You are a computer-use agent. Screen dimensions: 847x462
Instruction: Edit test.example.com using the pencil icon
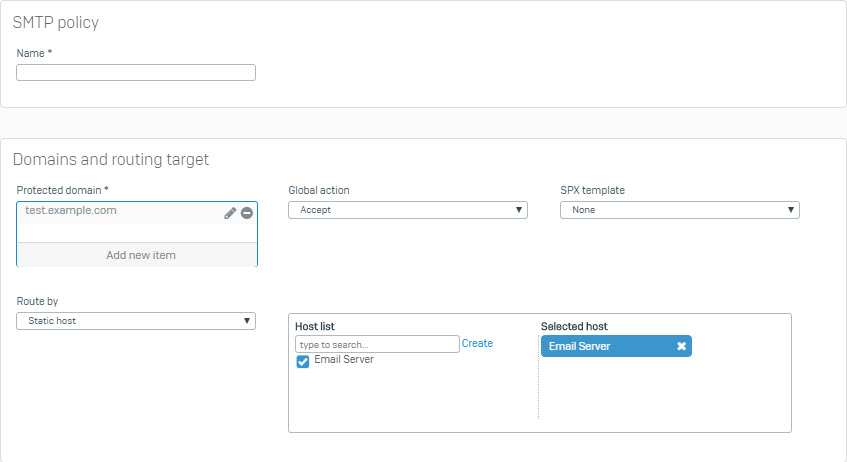230,213
